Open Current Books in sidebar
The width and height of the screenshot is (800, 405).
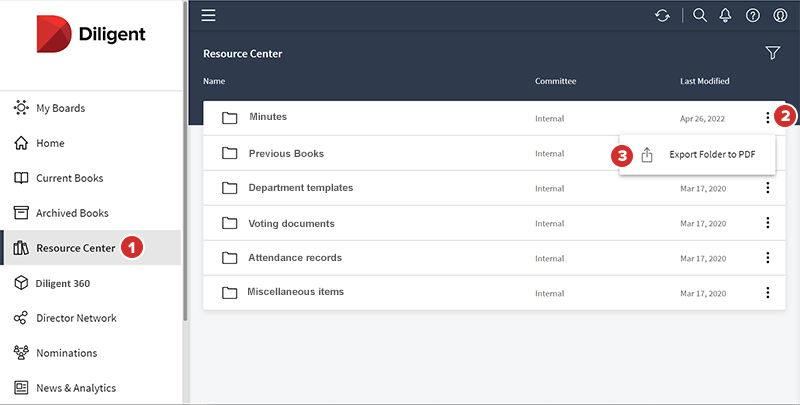coord(69,178)
